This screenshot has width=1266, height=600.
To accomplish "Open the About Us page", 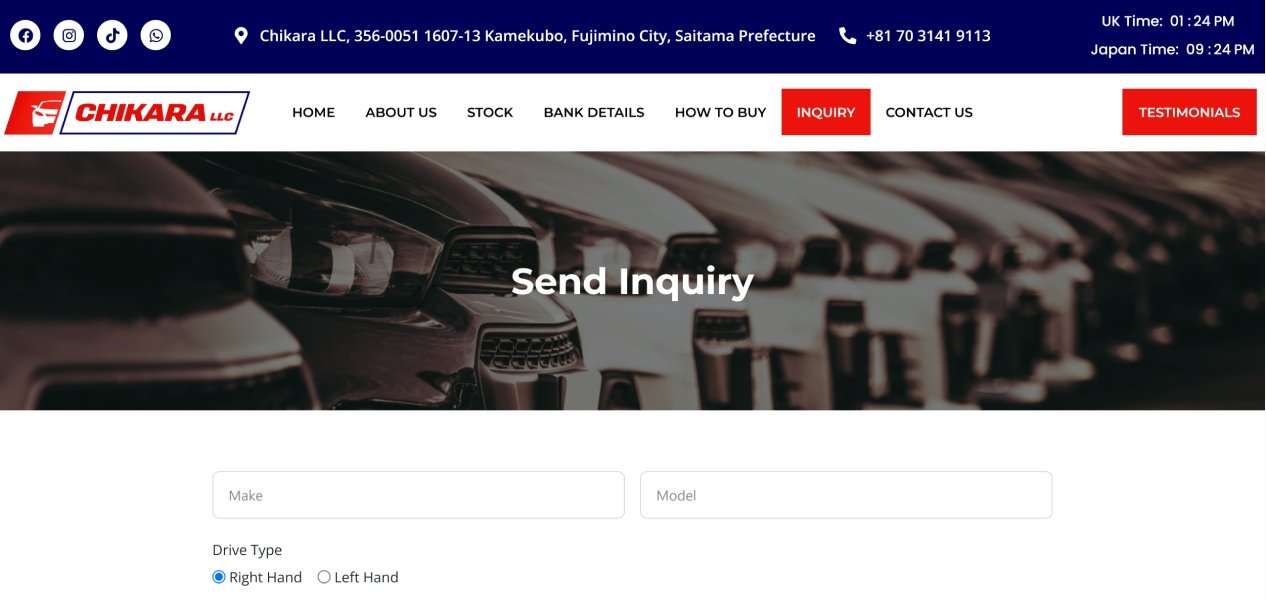I will coord(401,112).
